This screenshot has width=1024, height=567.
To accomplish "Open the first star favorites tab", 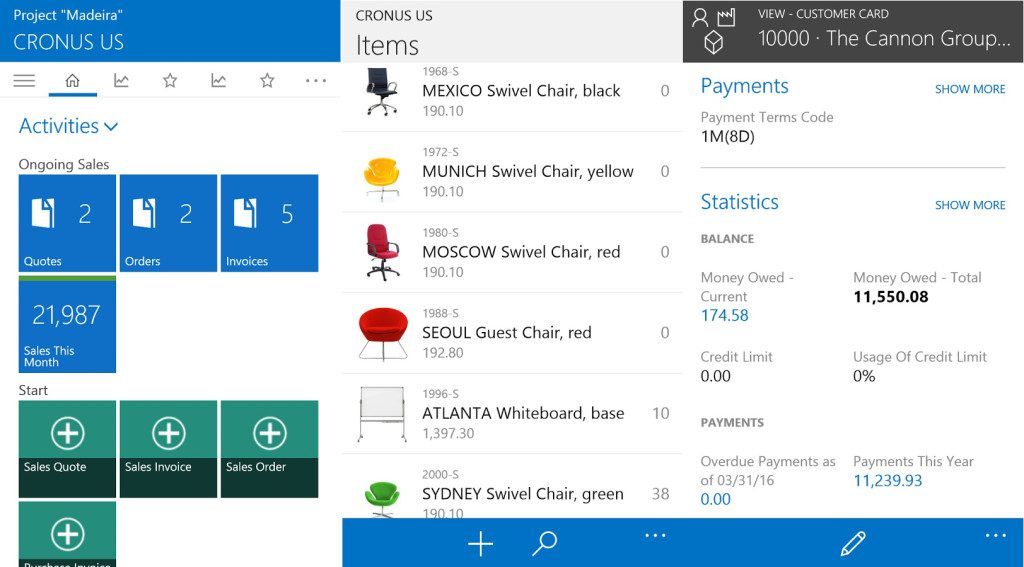I will [x=170, y=80].
